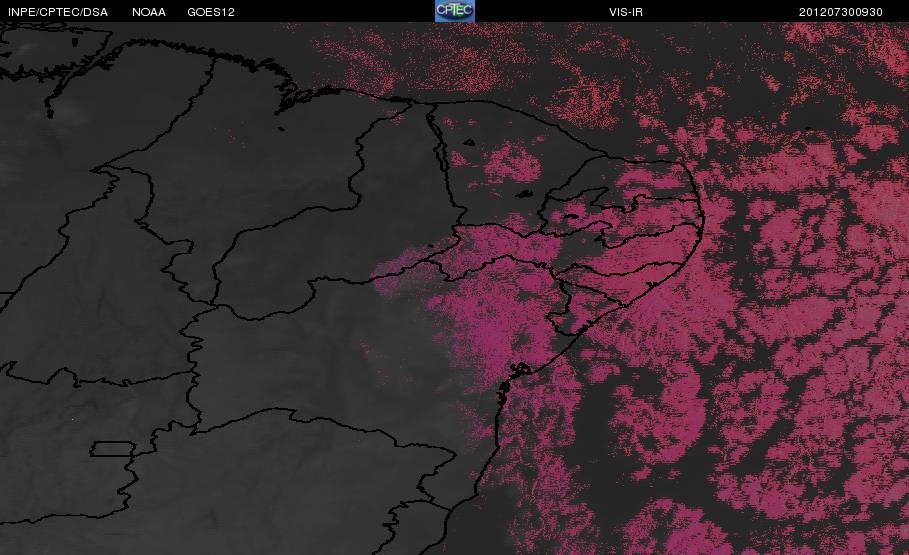Click the CPTEC logo in header

[455, 11]
